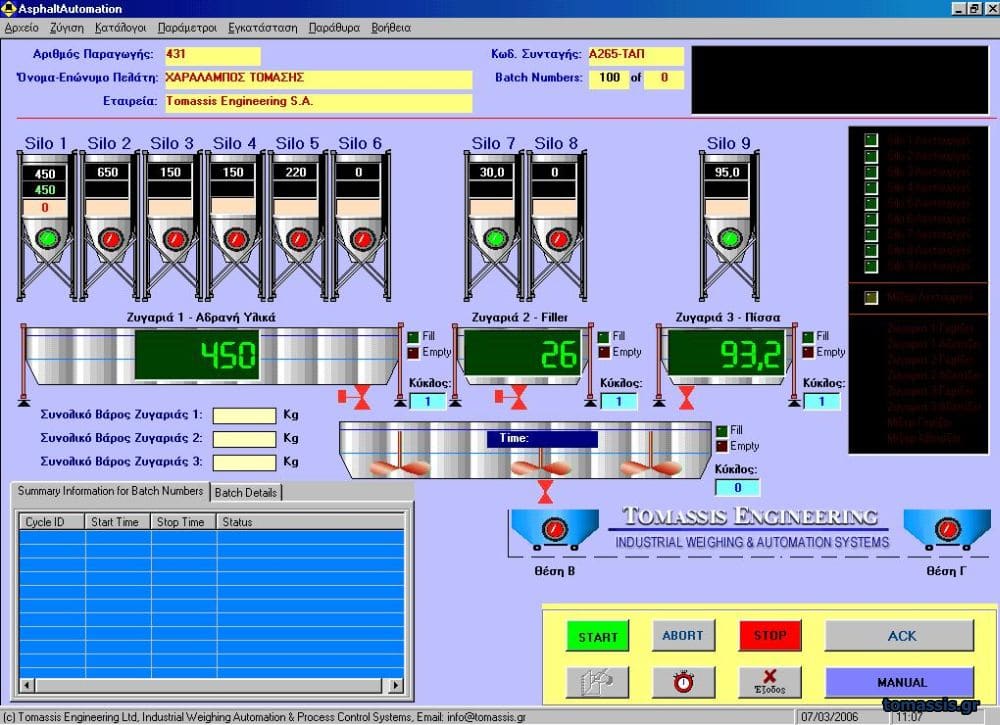Image resolution: width=1000 pixels, height=725 pixels.
Task: Click the right arrow of batch table scrollbar
Action: tap(396, 685)
